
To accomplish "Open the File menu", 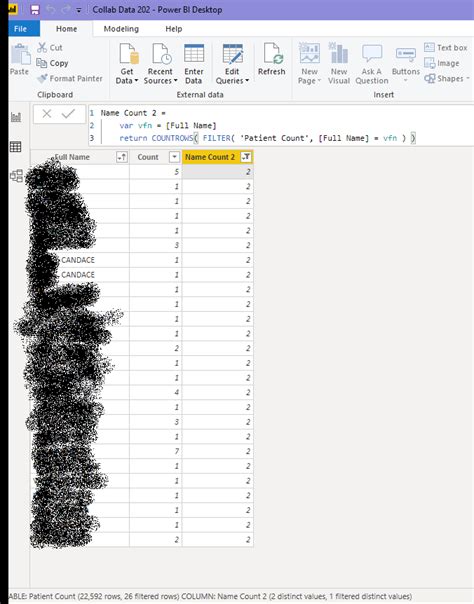I will (21, 29).
